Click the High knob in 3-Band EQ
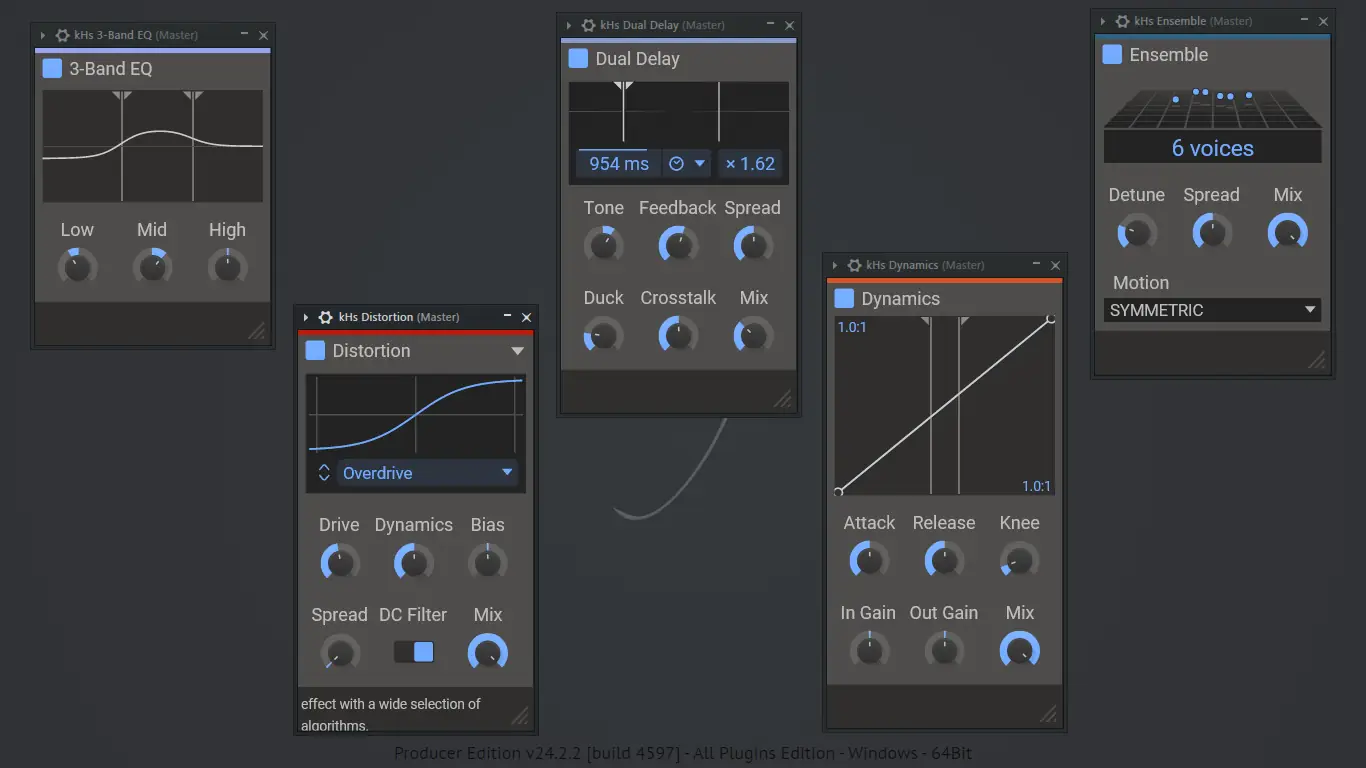 227,267
